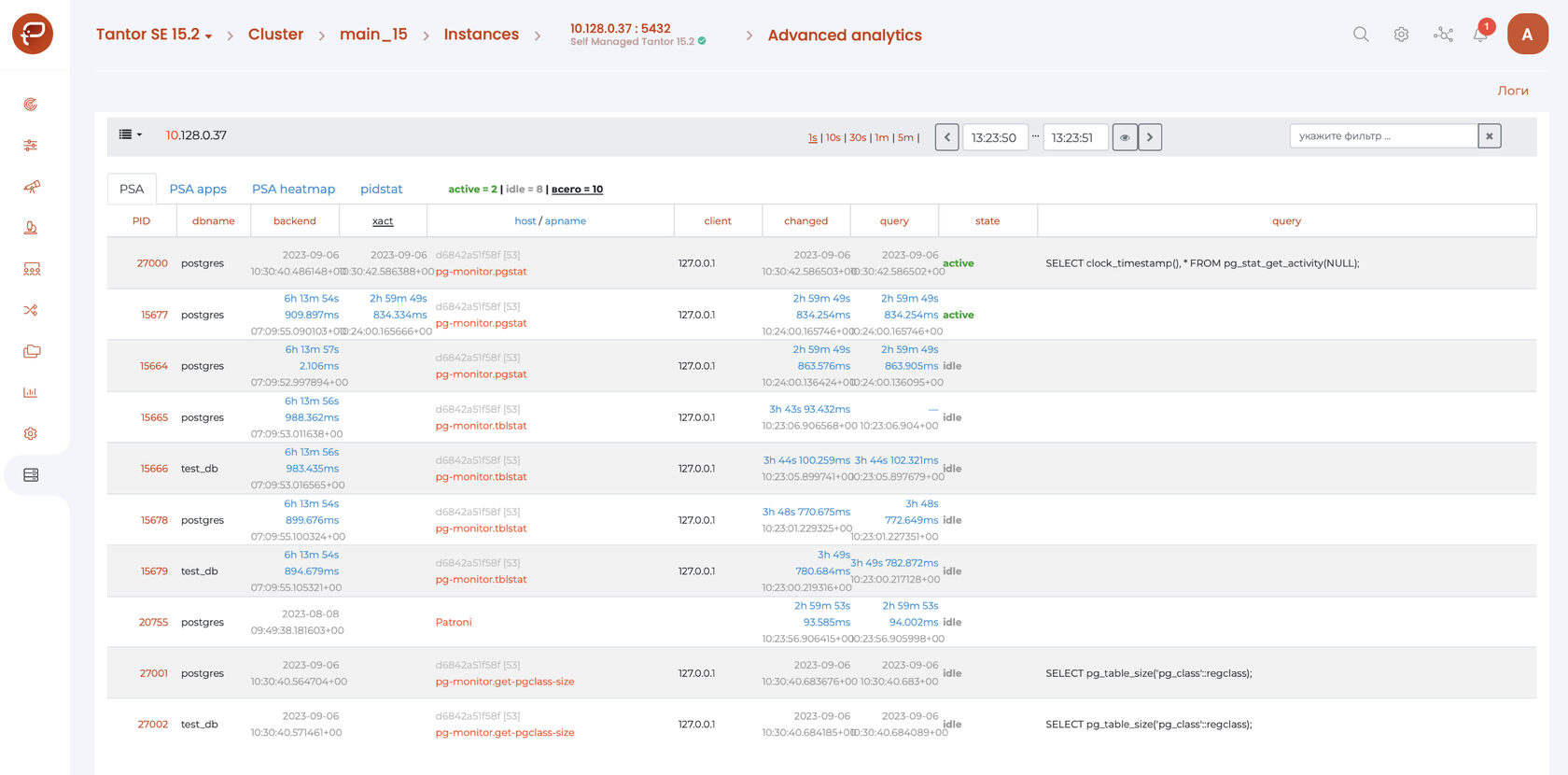Open the telescope monitoring icon in sidebar

pos(31,187)
